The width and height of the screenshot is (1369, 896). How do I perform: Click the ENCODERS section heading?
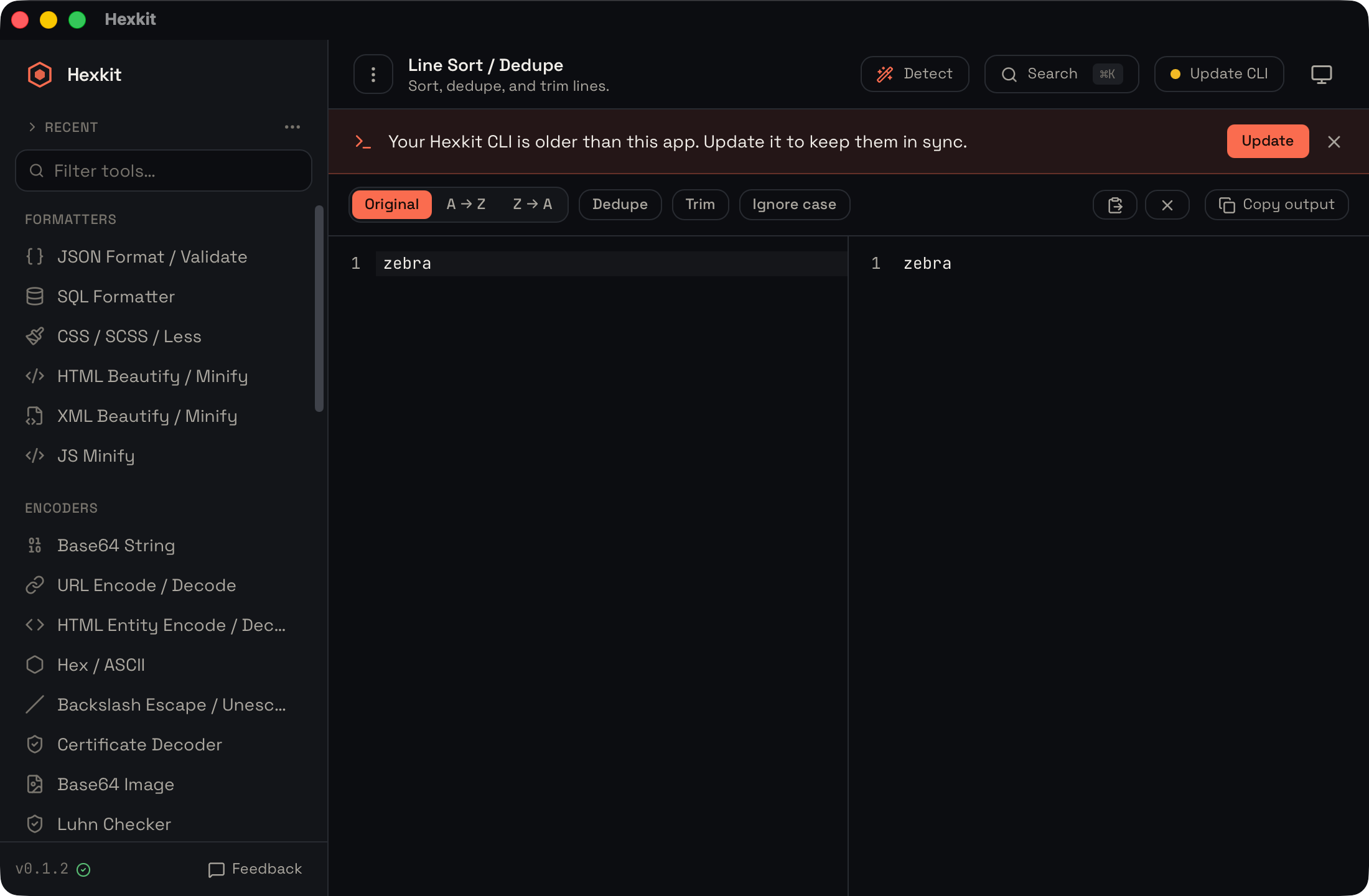tap(62, 508)
